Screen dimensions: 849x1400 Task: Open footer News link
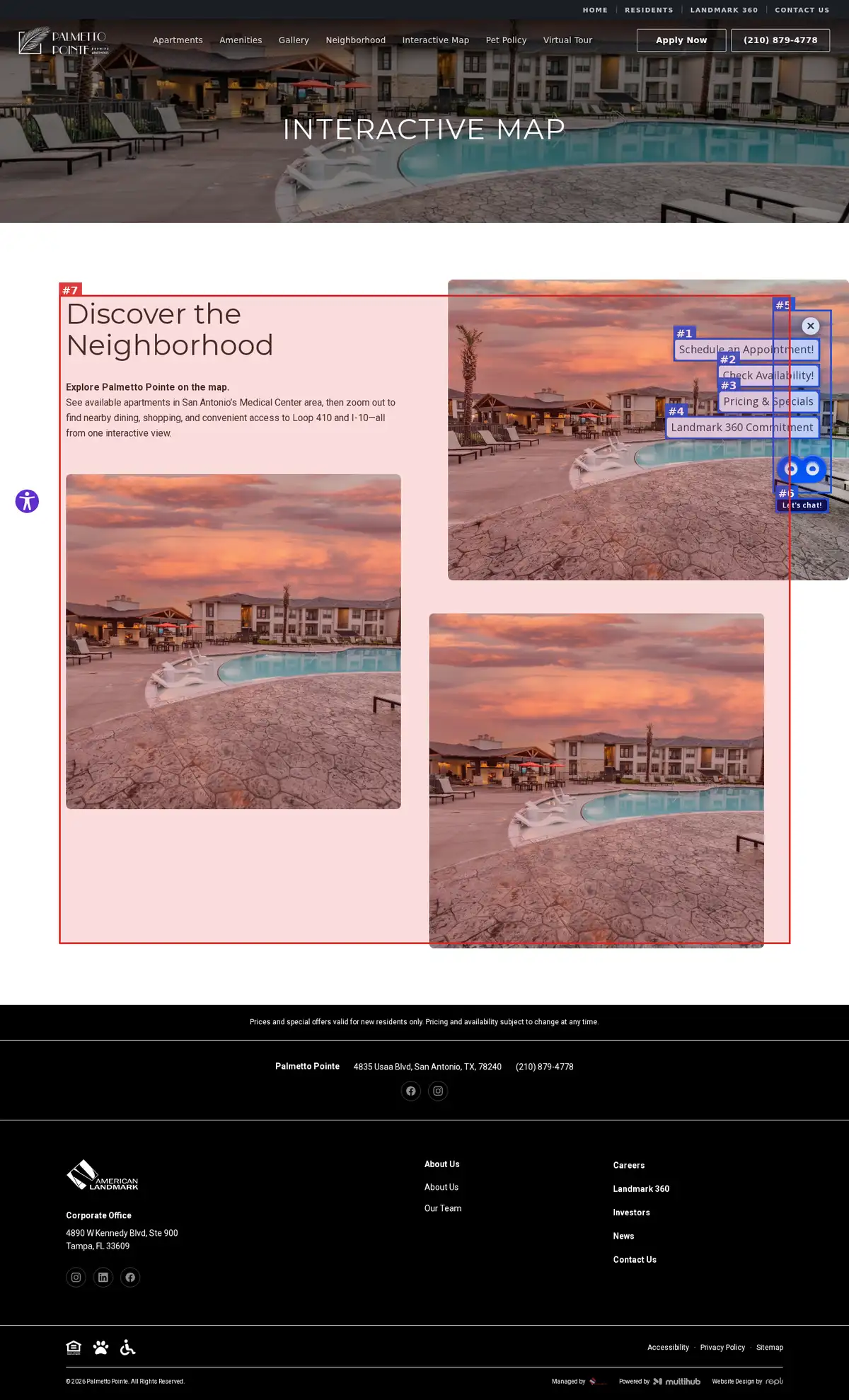click(623, 1236)
